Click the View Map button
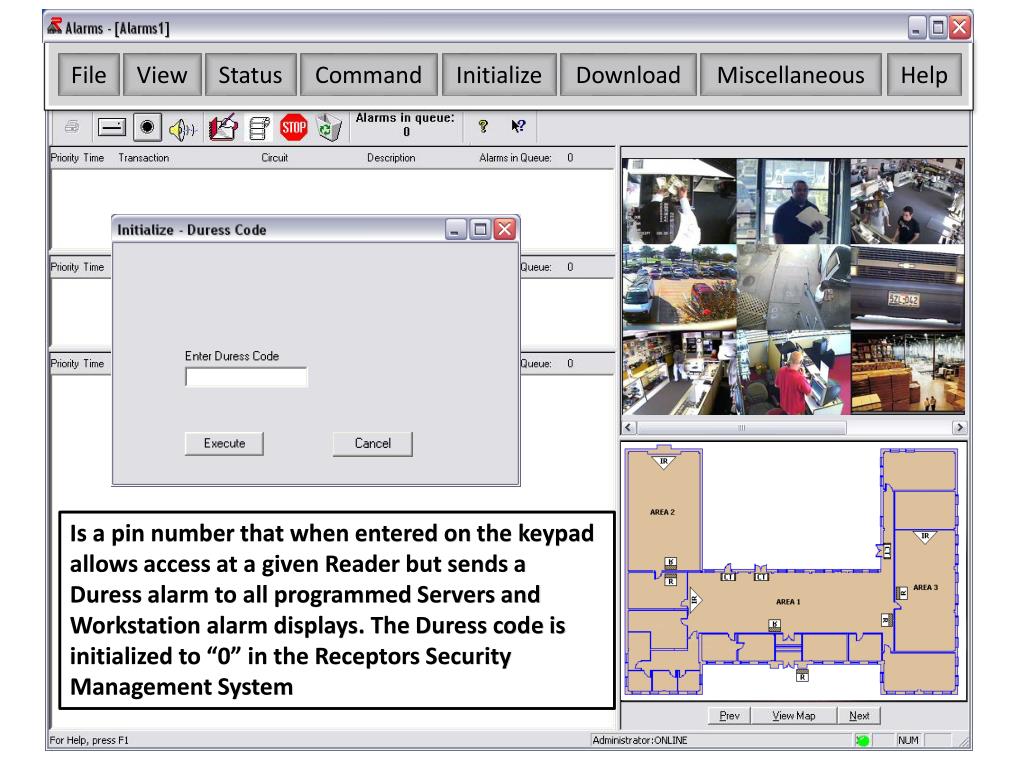This screenshot has width=1024, height=768. pos(793,715)
